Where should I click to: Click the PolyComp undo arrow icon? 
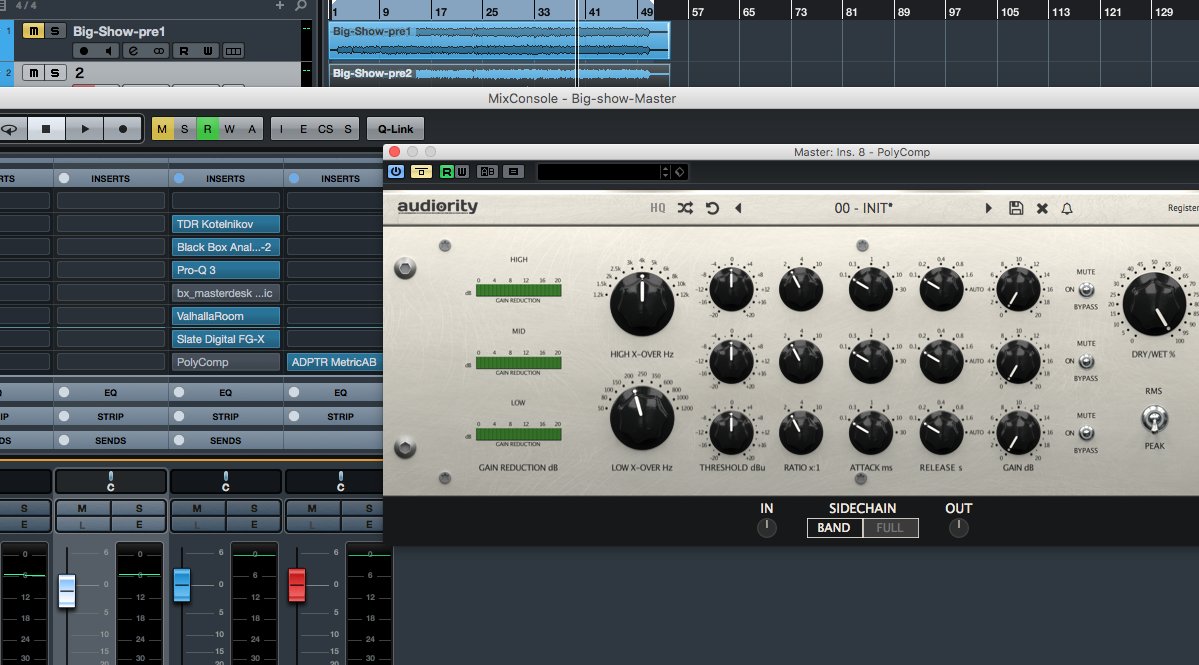point(712,208)
